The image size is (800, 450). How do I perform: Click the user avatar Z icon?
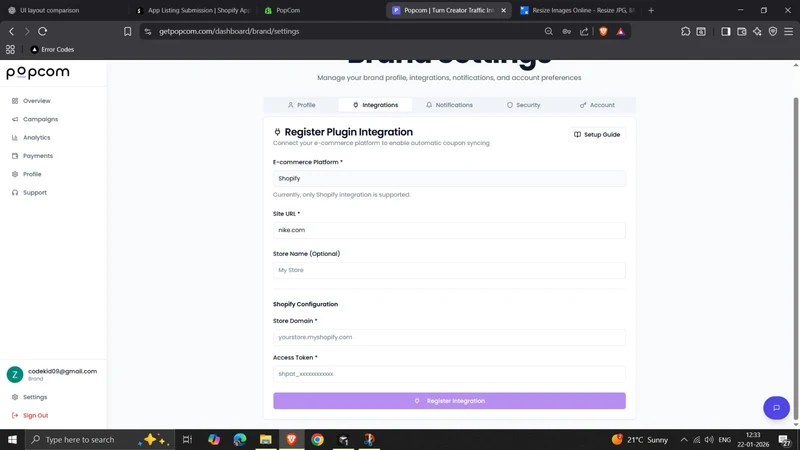click(15, 374)
